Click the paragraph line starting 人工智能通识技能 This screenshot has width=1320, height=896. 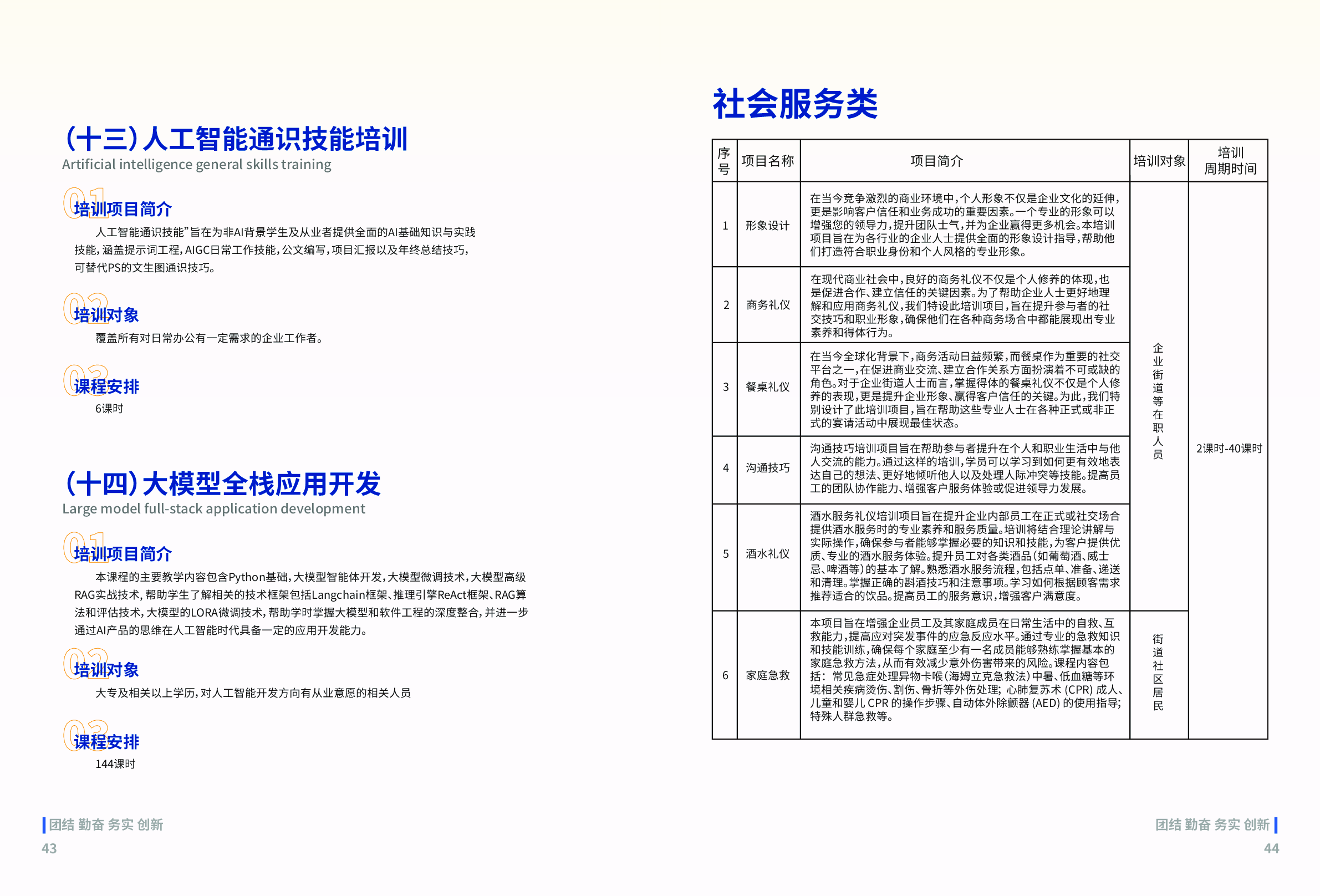[x=285, y=232]
